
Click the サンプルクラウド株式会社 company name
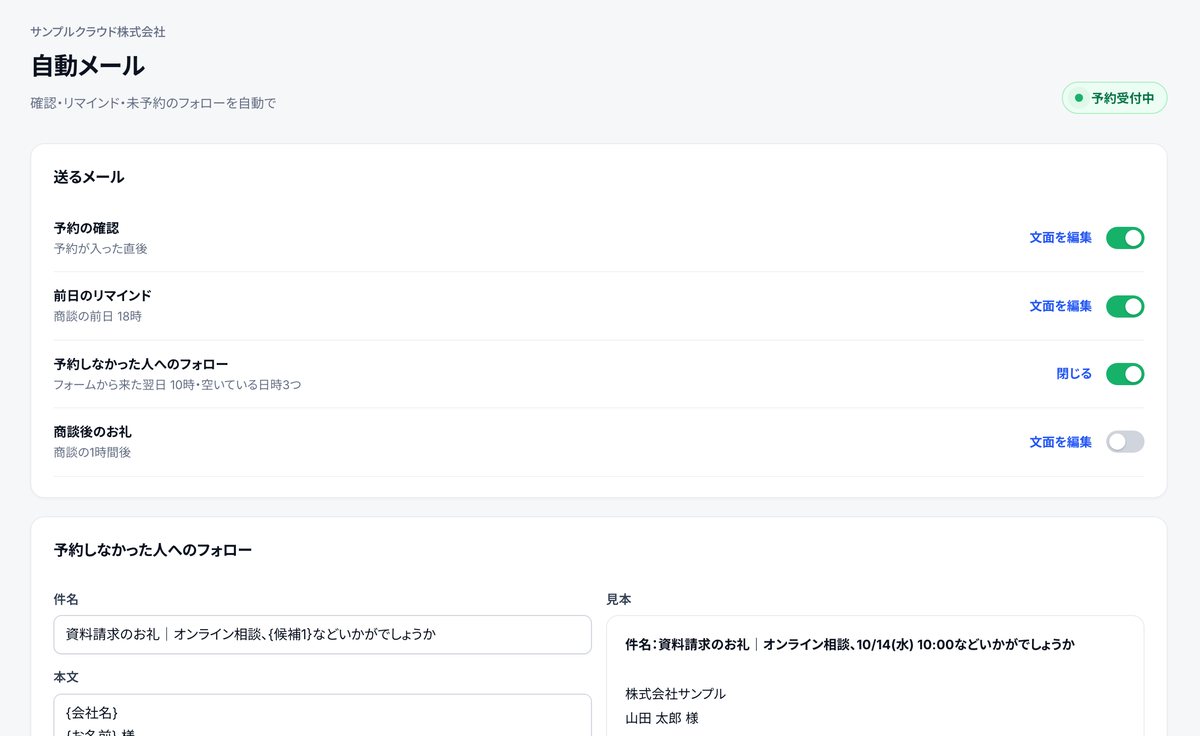[98, 32]
